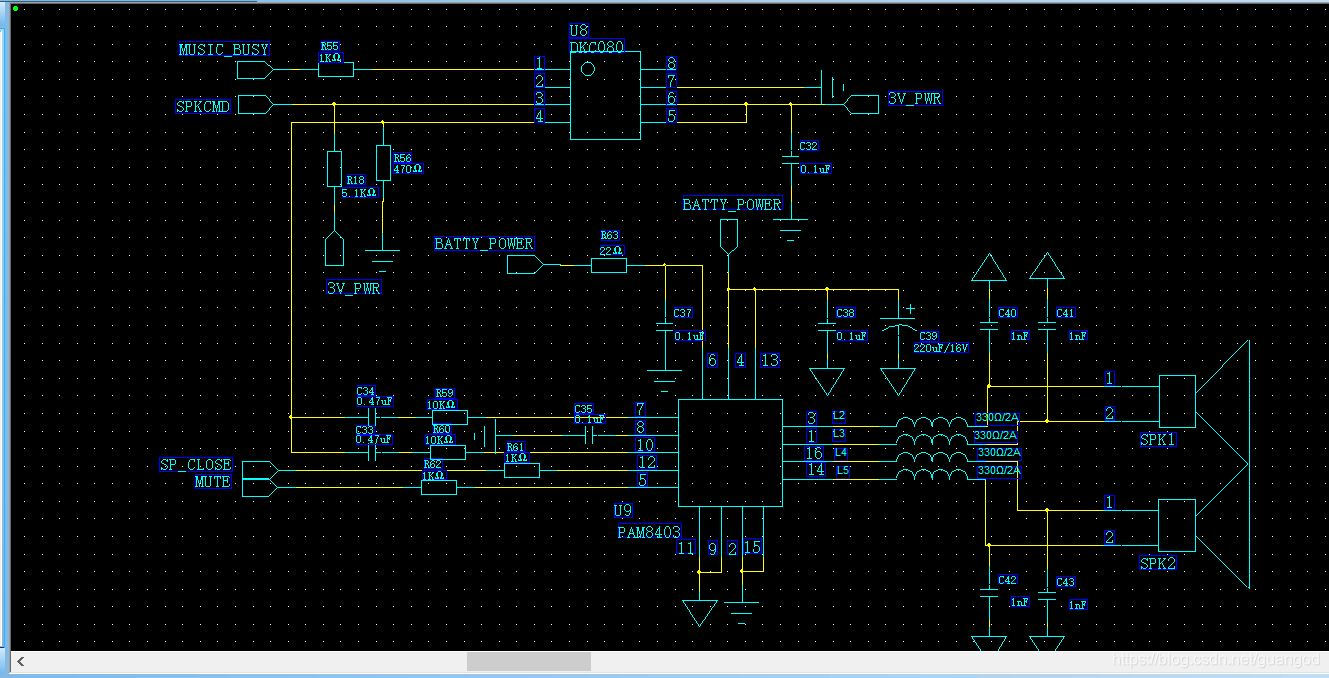Click the "220uF/16V" value text
This screenshot has height=678, width=1329.
(x=940, y=349)
